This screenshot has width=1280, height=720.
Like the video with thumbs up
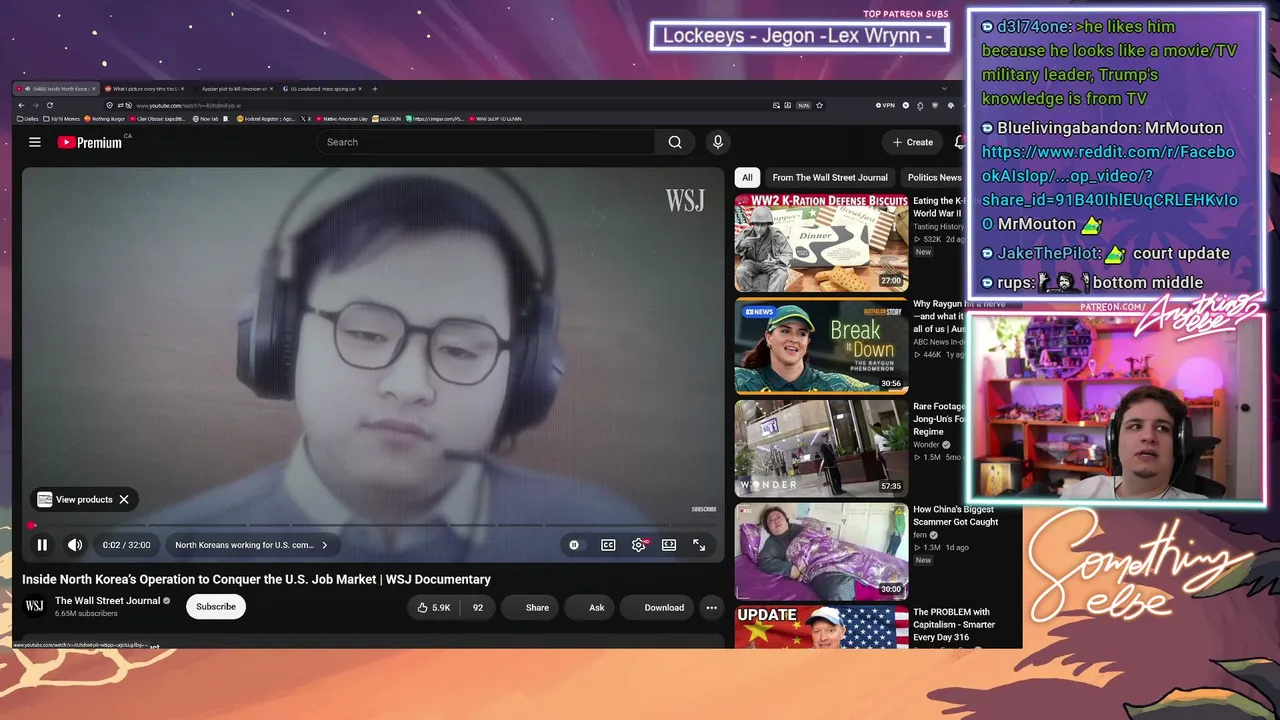coord(434,607)
